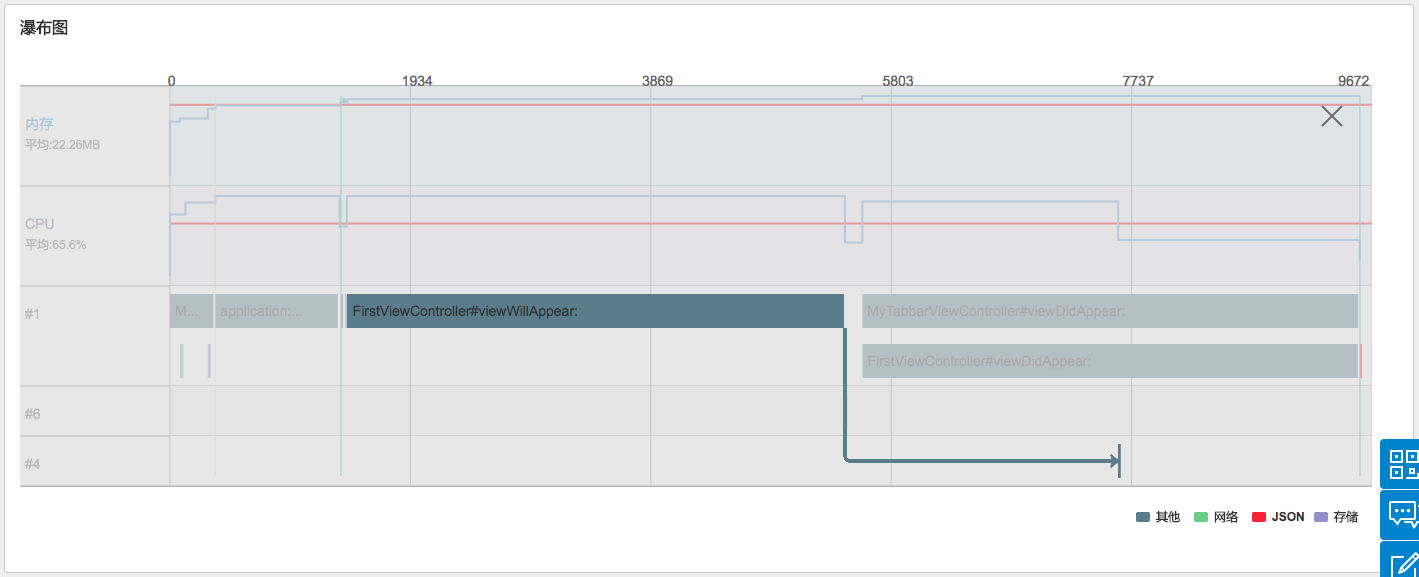The image size is (1419, 577).
Task: Close the waterfall detail with the X icon
Action: pyautogui.click(x=1331, y=116)
